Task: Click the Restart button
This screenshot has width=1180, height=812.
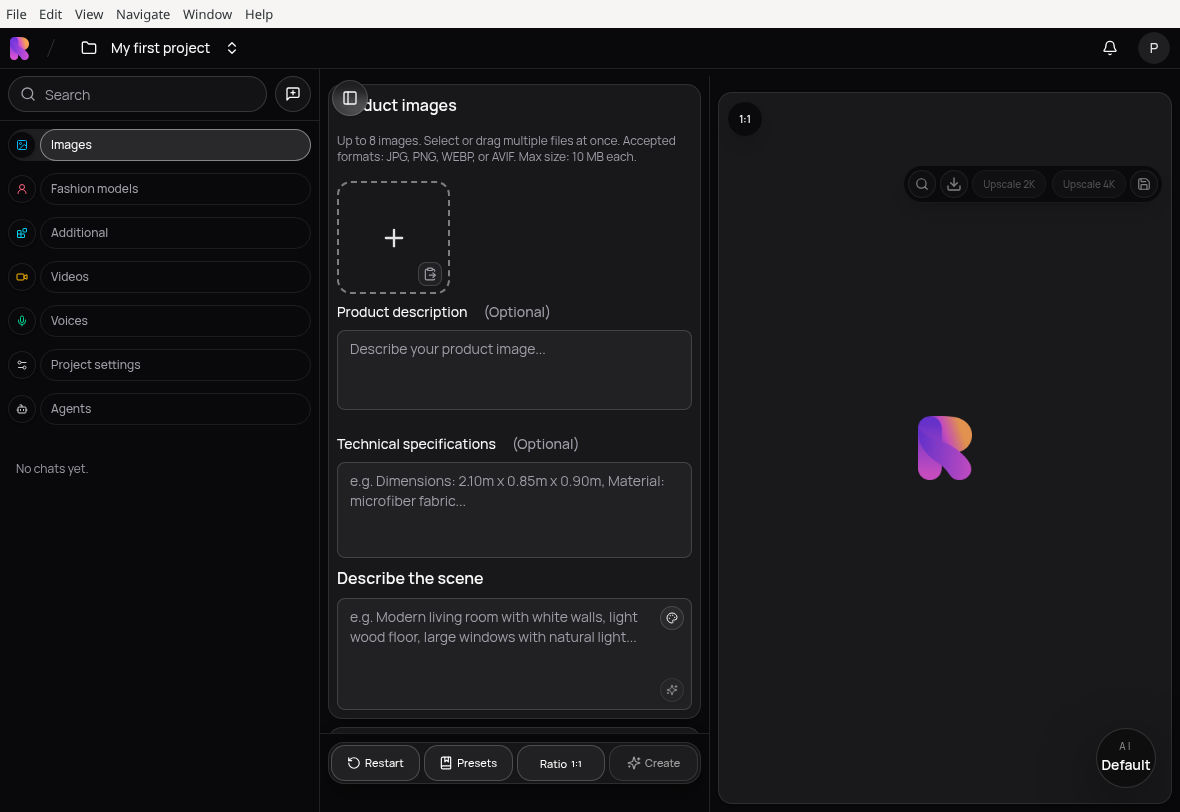Action: [x=375, y=763]
